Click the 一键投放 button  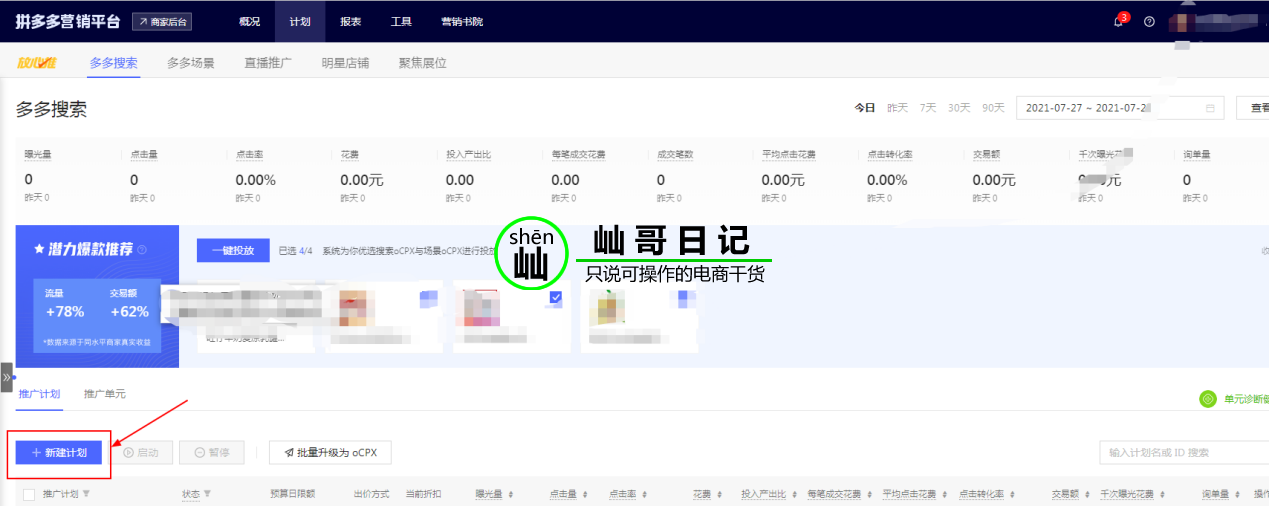[x=233, y=250]
